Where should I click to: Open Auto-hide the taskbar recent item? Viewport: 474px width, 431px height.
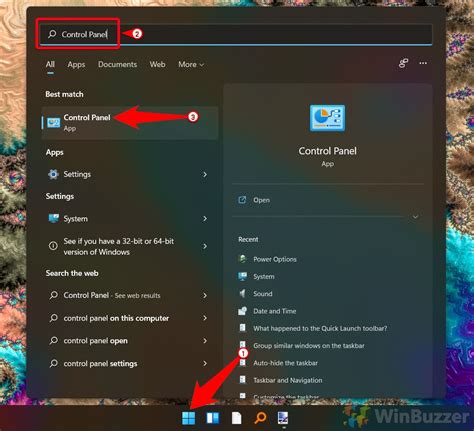[285, 363]
